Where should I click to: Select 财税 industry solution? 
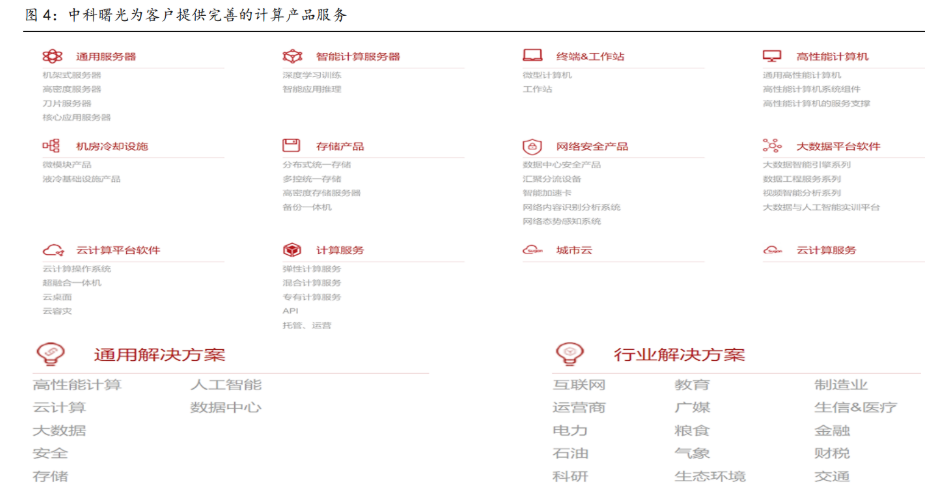tap(832, 453)
